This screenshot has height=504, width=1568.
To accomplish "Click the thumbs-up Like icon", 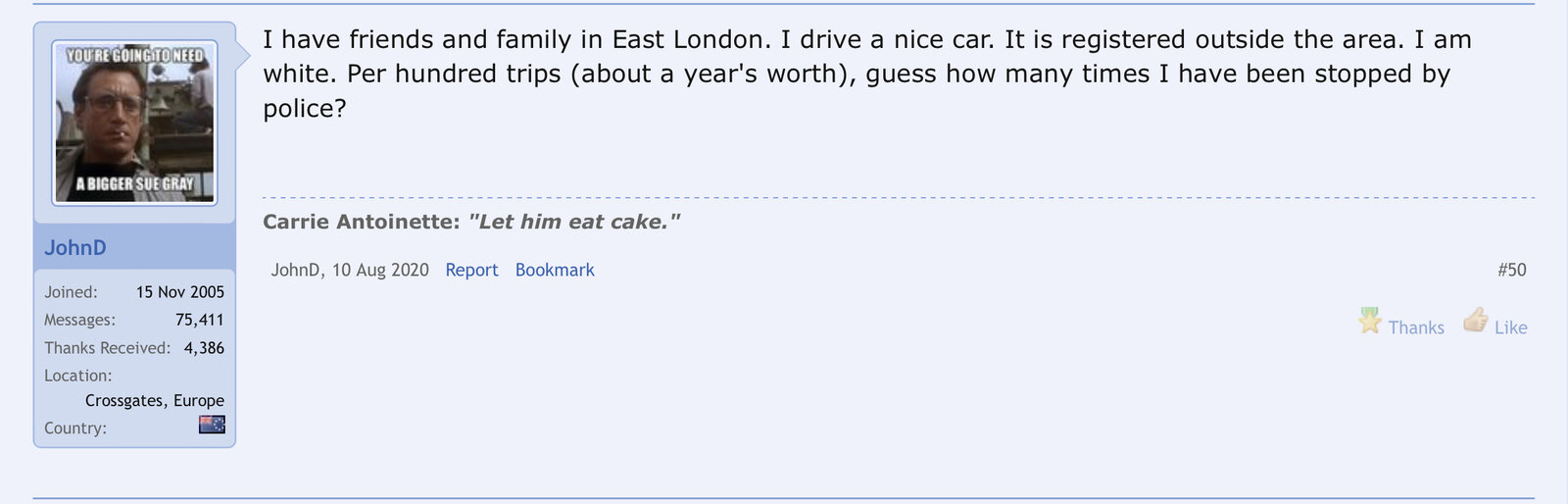I will pos(1476,321).
